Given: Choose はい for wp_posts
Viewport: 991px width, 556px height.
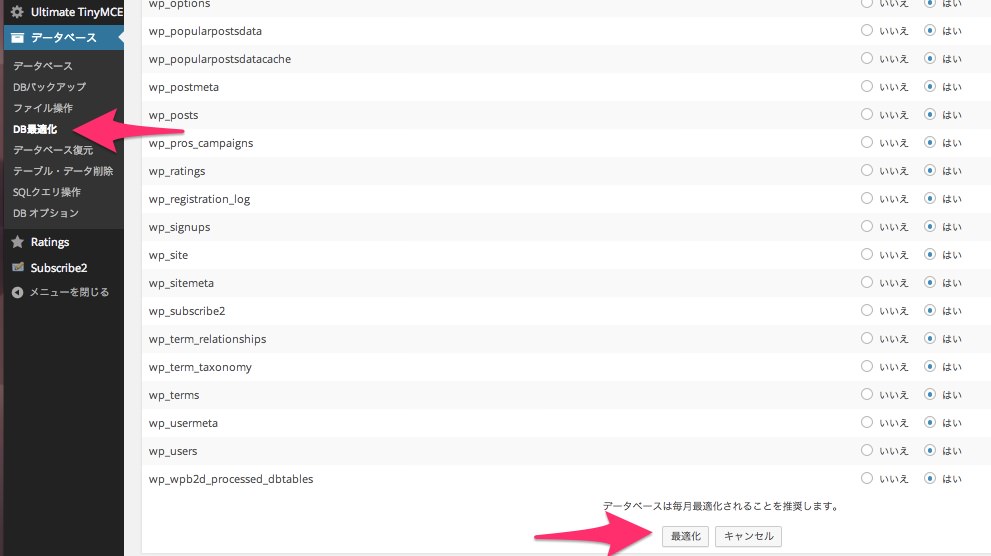Looking at the screenshot, I should (930, 114).
